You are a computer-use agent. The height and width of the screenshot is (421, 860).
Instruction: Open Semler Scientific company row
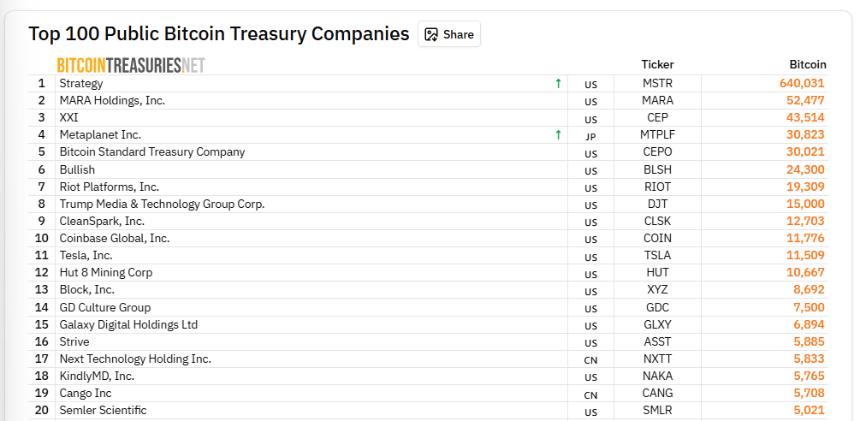(x=103, y=411)
